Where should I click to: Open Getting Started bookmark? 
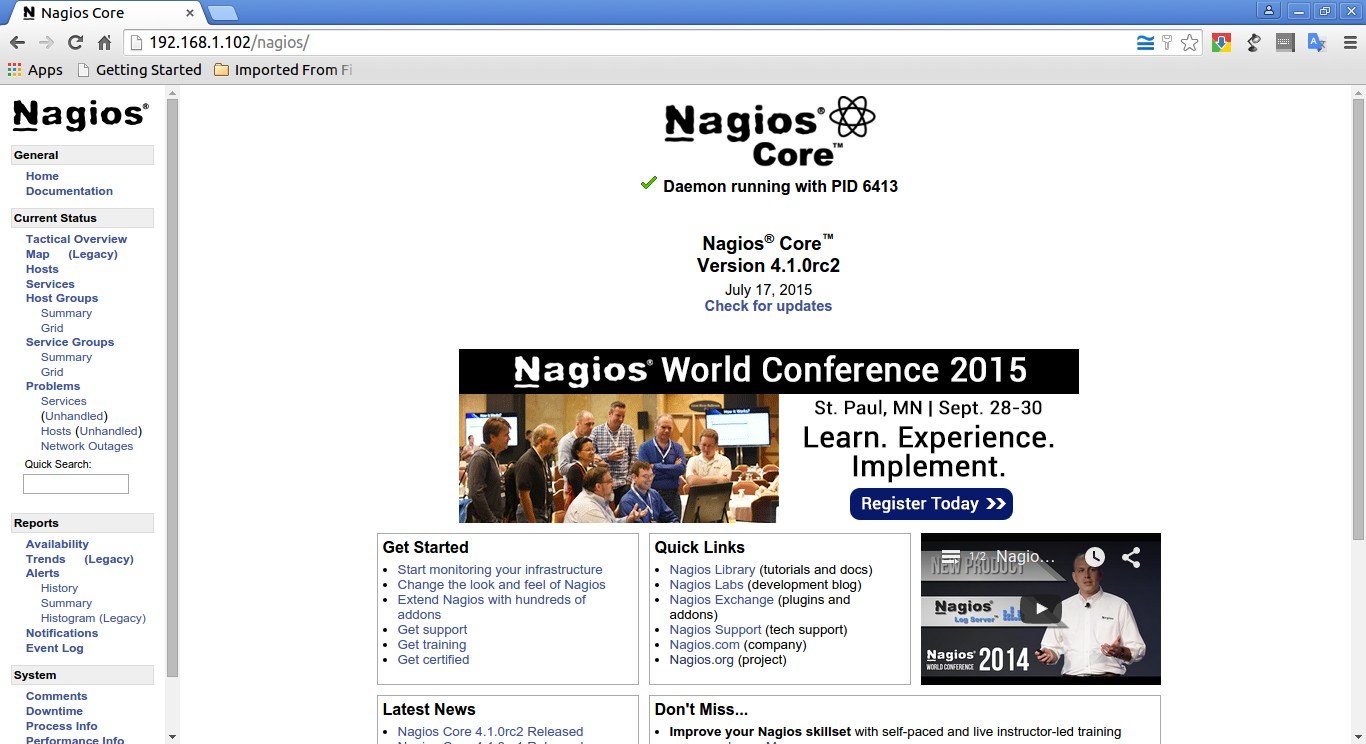(139, 70)
